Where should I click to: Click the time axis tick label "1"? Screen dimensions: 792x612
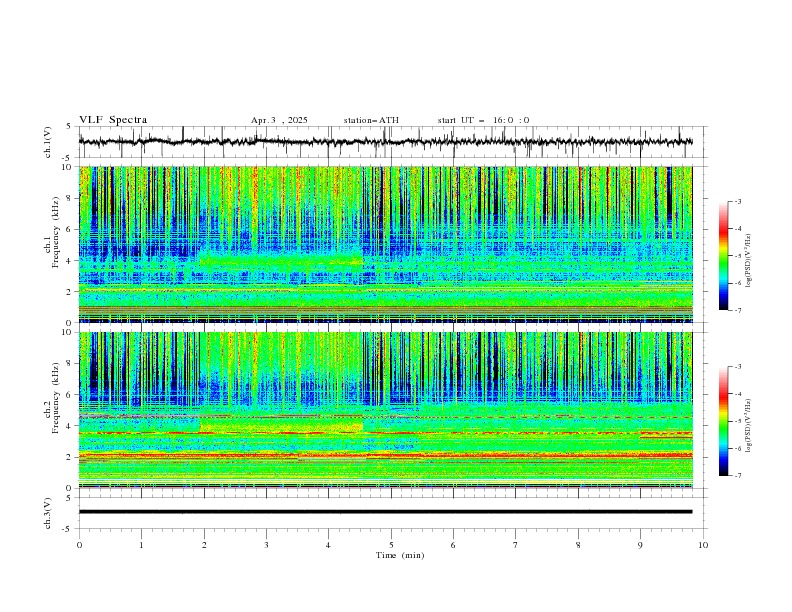pyautogui.click(x=141, y=545)
